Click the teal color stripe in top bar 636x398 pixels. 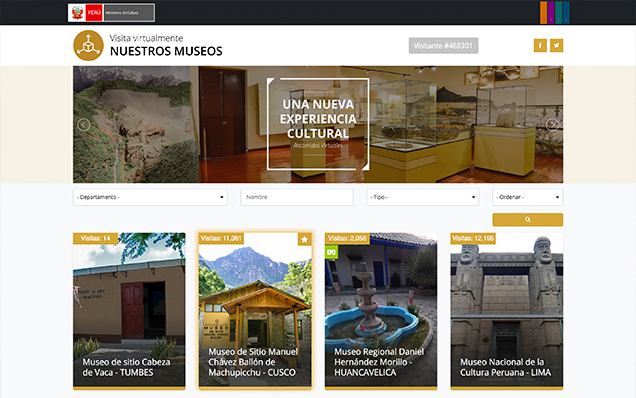point(559,13)
